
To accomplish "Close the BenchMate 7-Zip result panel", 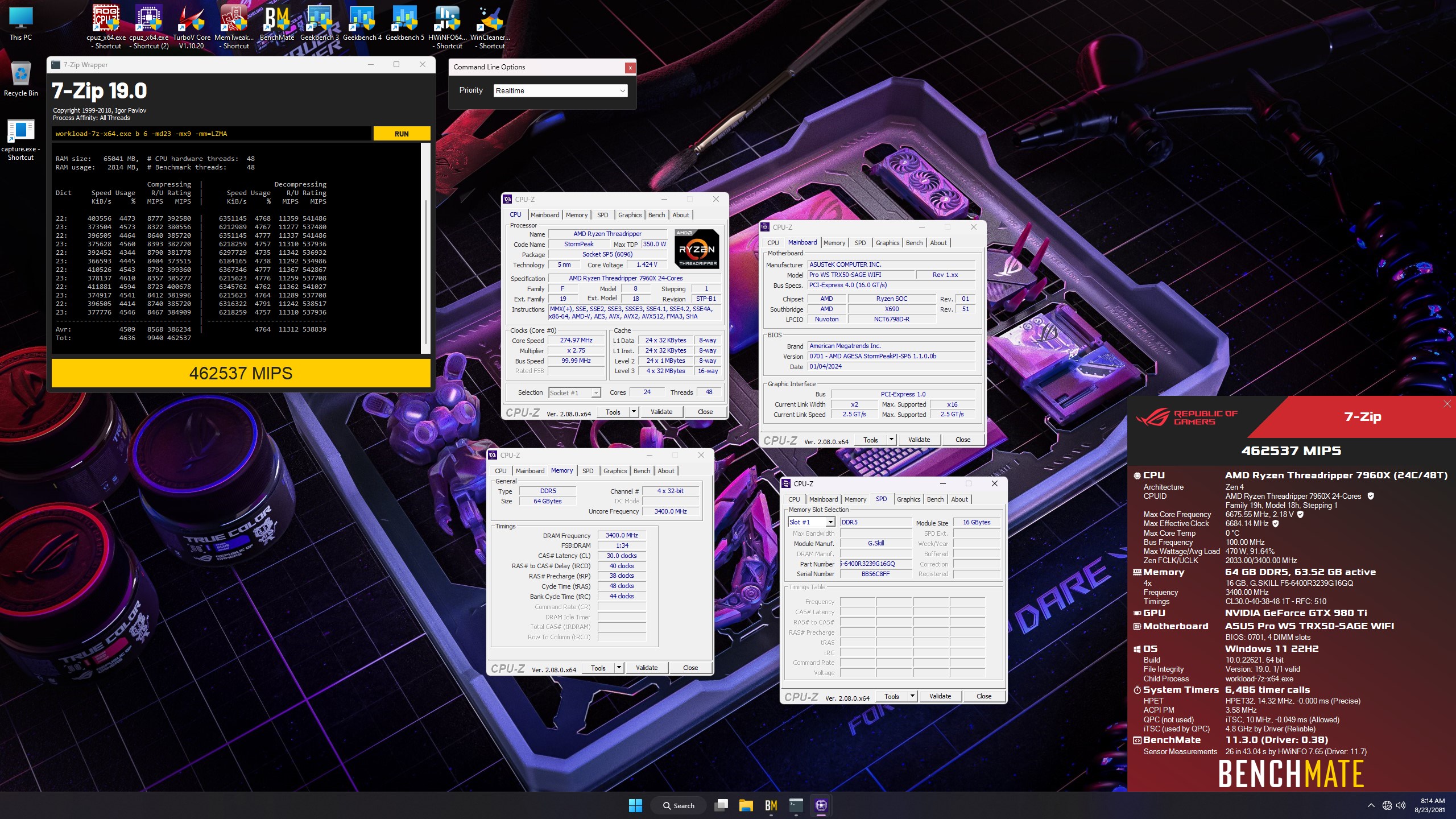I will (x=1447, y=404).
